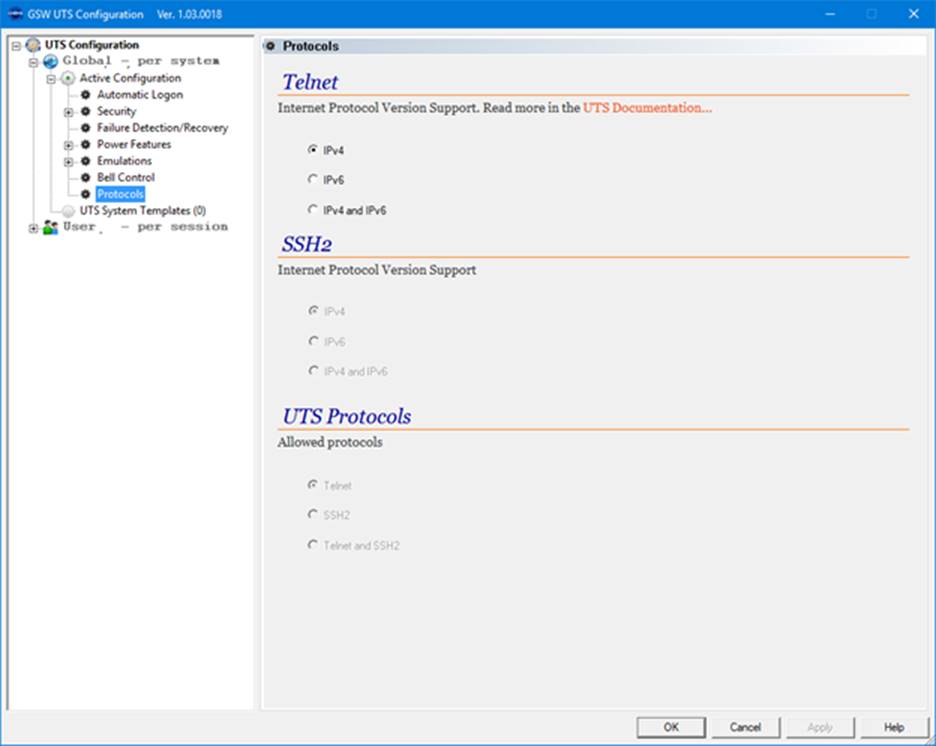Click the gear icon beside Bell Control
The image size is (936, 746).
85,177
